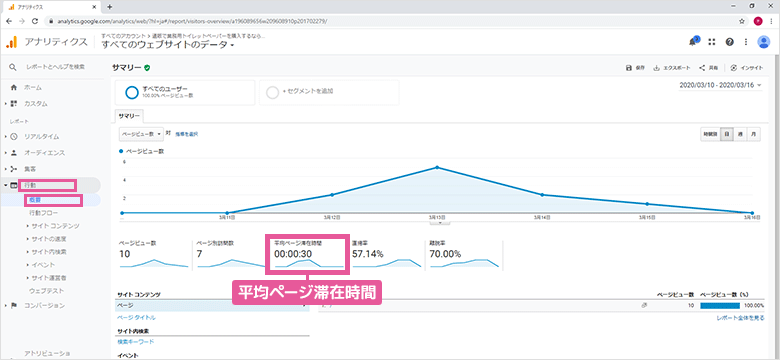780x360 pixels.
Task: Click the 保存 save icon
Action: pos(629,68)
